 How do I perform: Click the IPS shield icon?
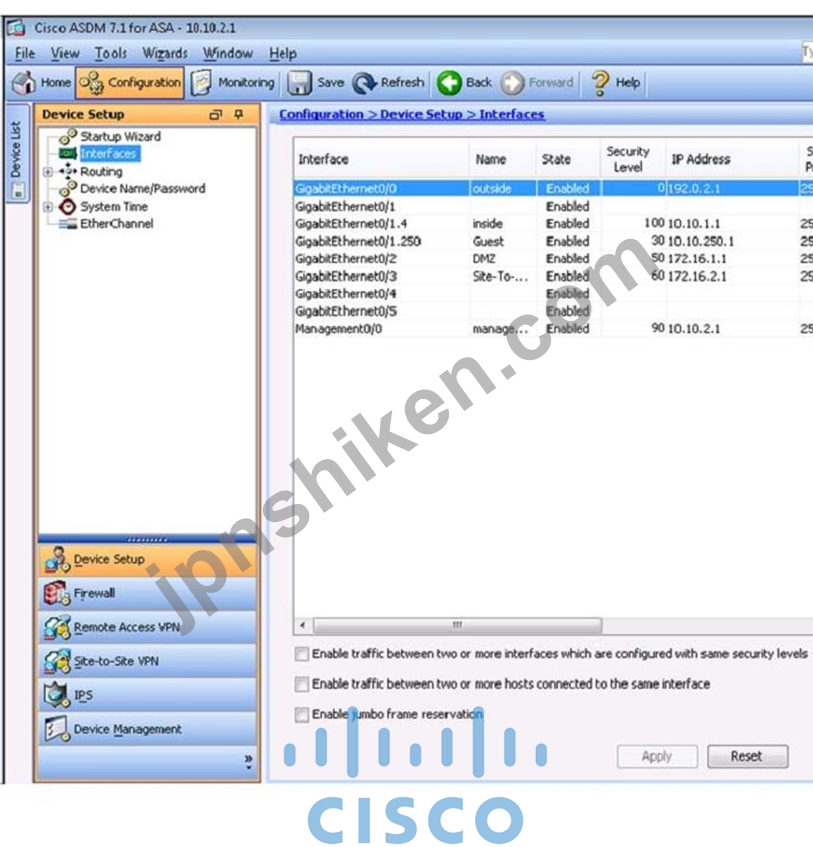57,695
